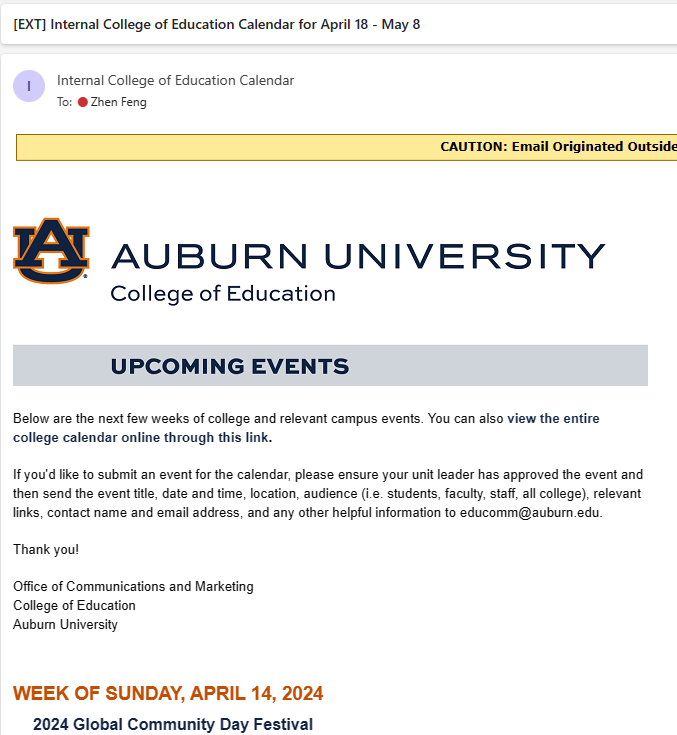This screenshot has height=735, width=677.
Task: Click Office of Communications and Marketing signature
Action: pos(133,586)
